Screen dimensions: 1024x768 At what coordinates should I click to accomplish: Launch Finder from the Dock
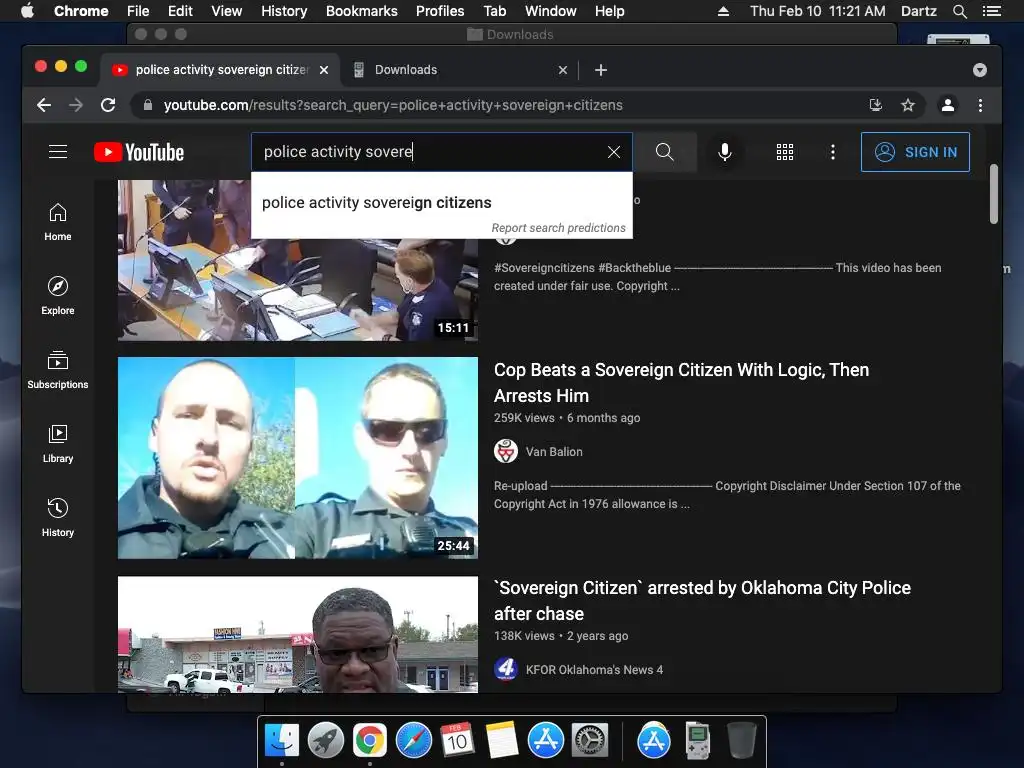pyautogui.click(x=282, y=741)
